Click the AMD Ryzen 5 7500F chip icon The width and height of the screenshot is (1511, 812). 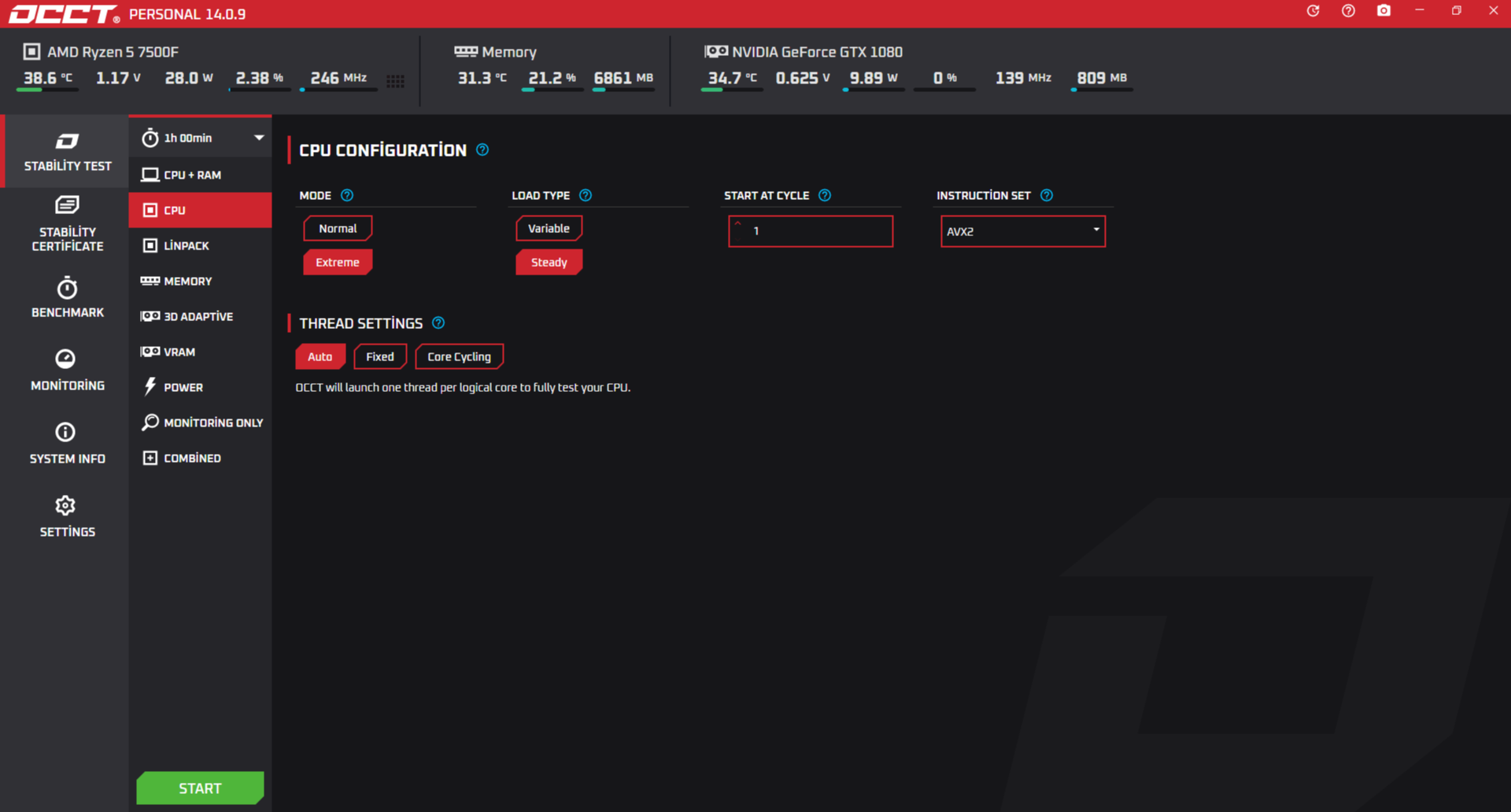(31, 52)
